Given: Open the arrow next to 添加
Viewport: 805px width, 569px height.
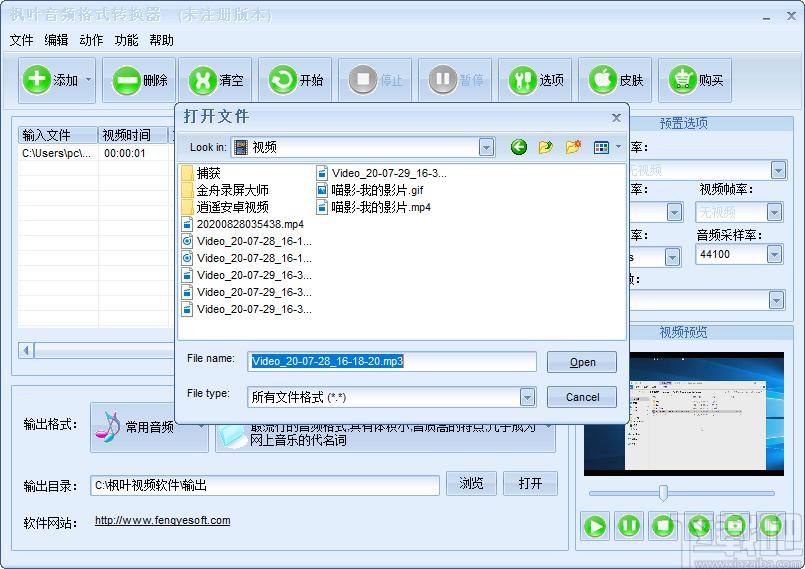Looking at the screenshot, I should (89, 80).
